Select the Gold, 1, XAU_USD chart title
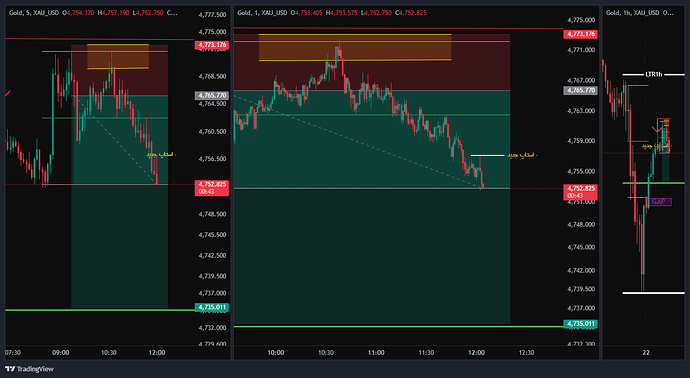Viewport: 690px width, 378px height. (x=262, y=13)
